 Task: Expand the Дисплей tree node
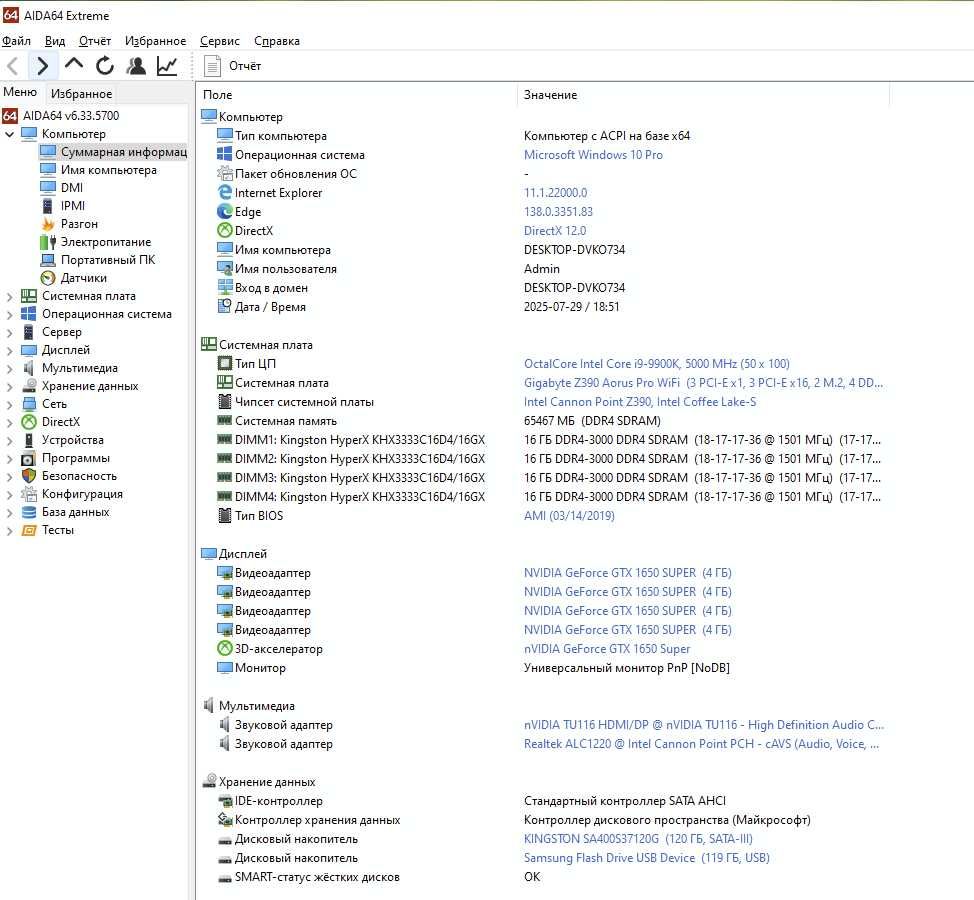tap(9, 351)
